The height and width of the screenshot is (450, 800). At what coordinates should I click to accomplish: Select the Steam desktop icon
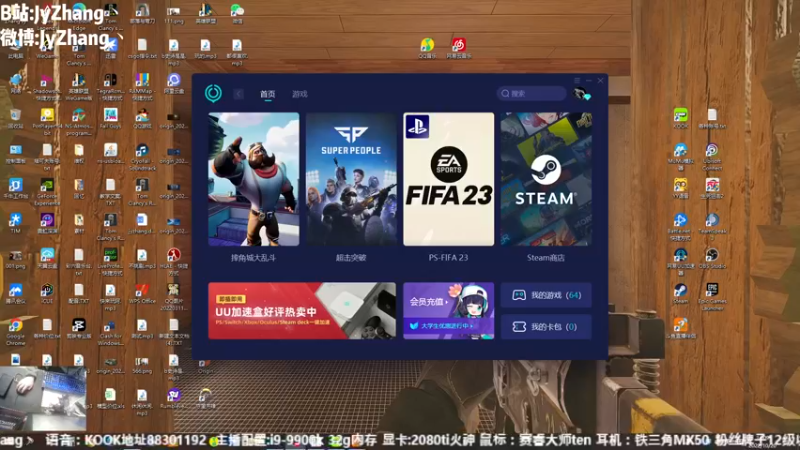pos(681,294)
